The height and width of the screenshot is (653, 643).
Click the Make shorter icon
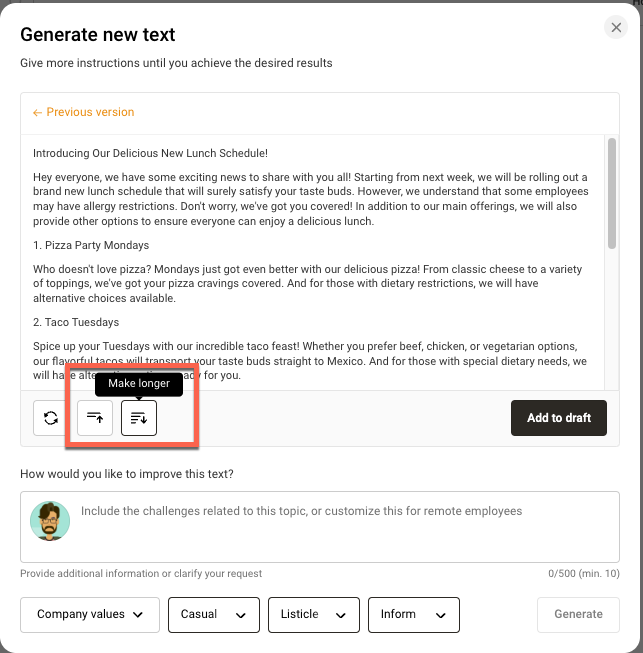(x=95, y=418)
